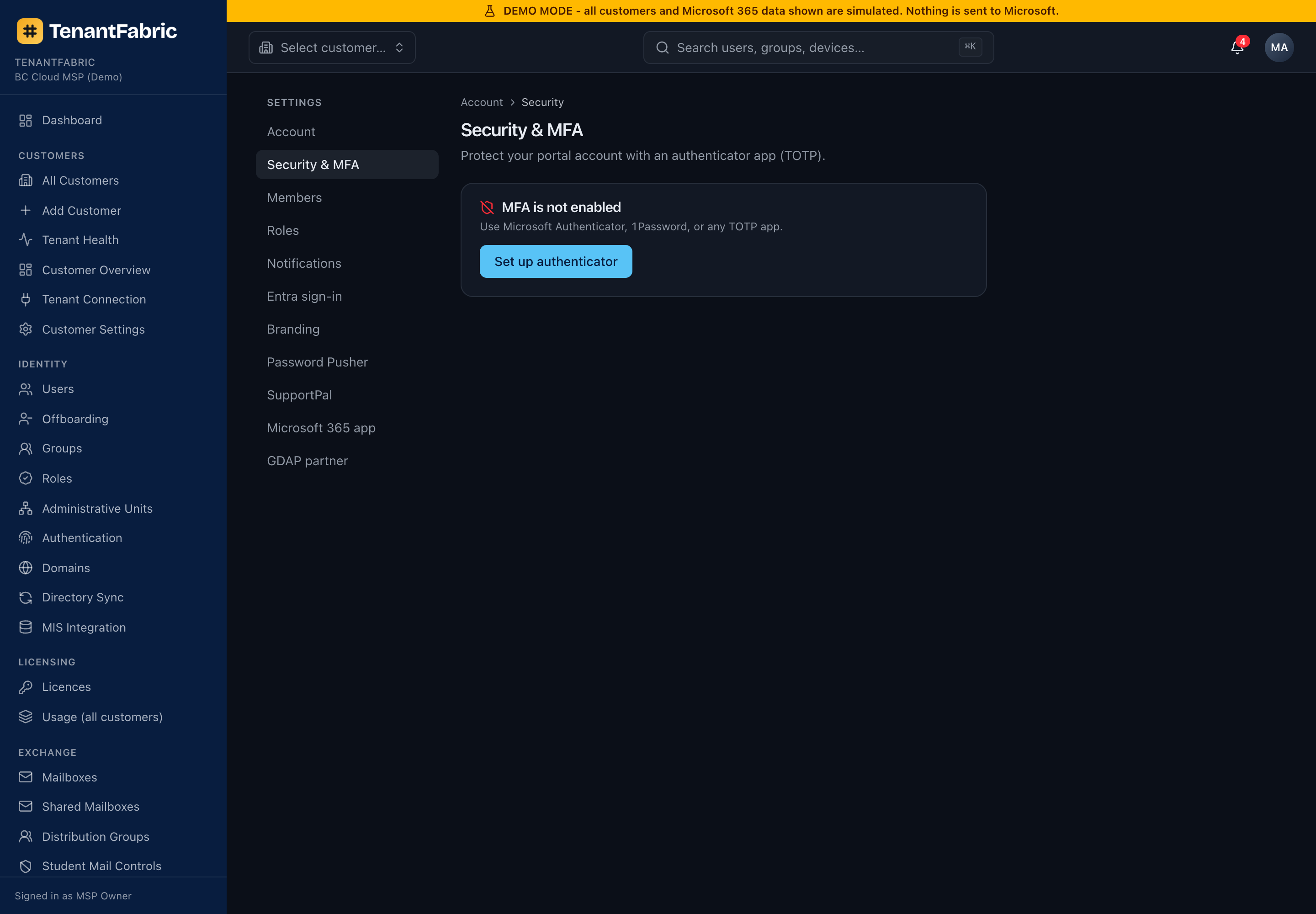Open Dashboard via its grid icon
The image size is (1316, 914).
[x=25, y=120]
